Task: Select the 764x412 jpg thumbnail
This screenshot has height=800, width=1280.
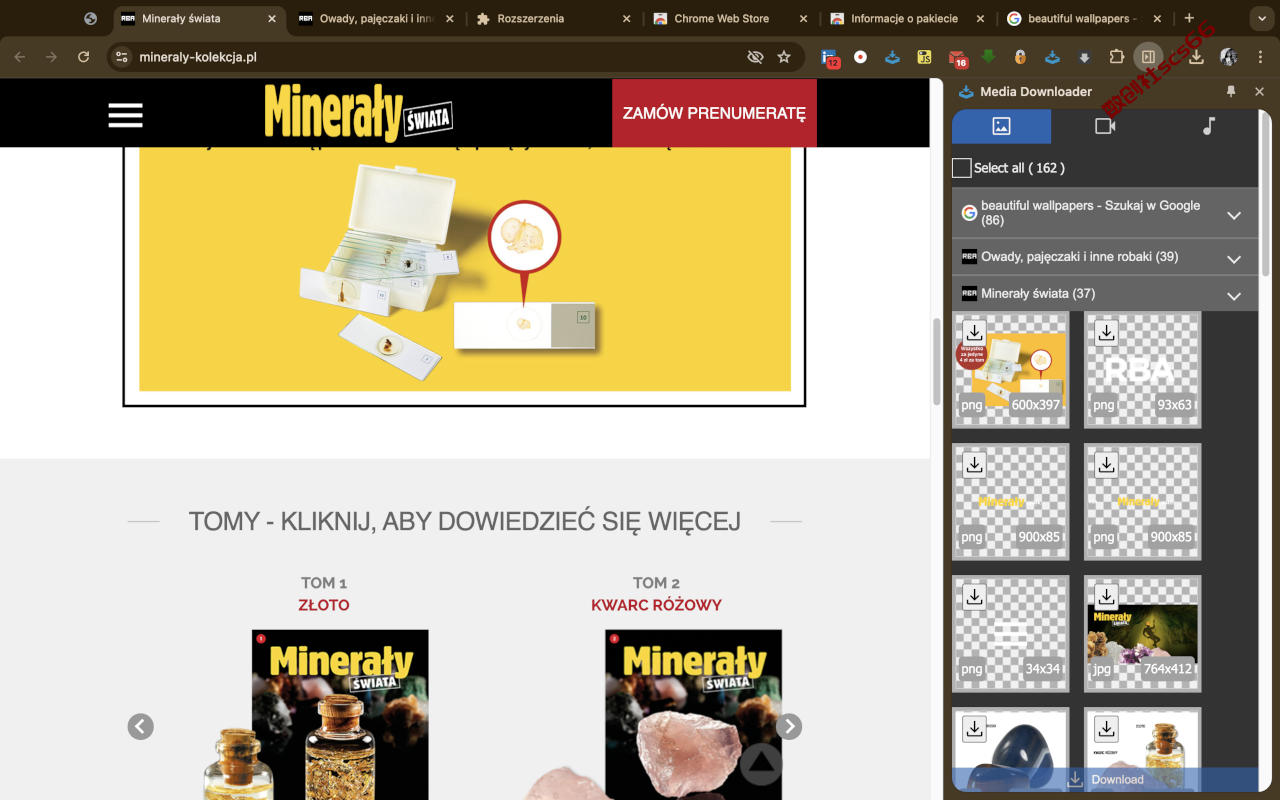Action: (x=1142, y=634)
